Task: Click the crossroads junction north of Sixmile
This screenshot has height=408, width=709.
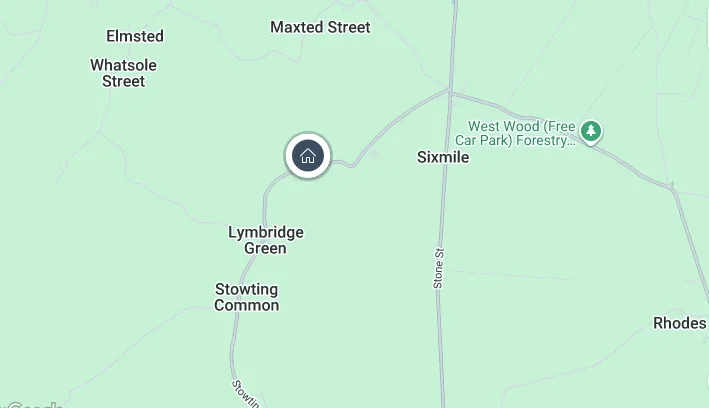Action: pyautogui.click(x=450, y=91)
